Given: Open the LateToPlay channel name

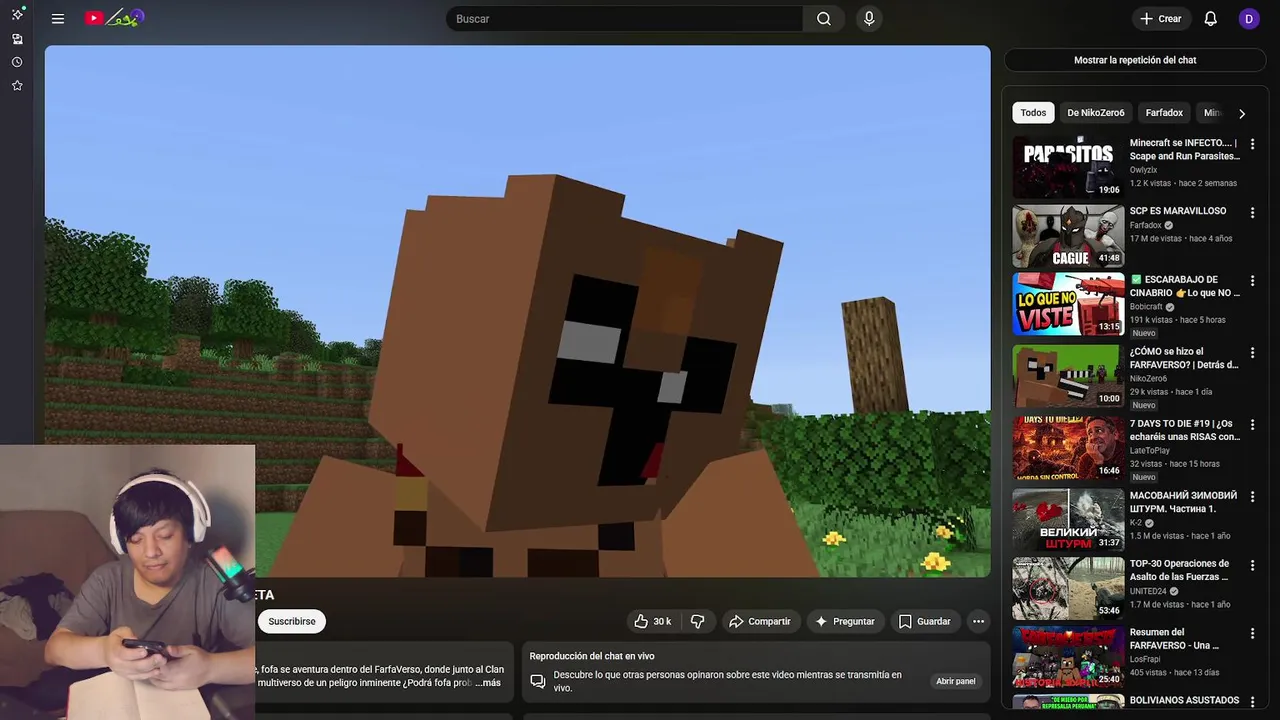Looking at the screenshot, I should (x=1149, y=451).
